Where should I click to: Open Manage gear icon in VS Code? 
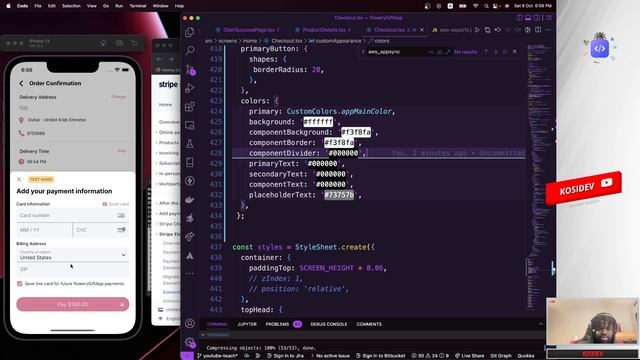point(190,342)
